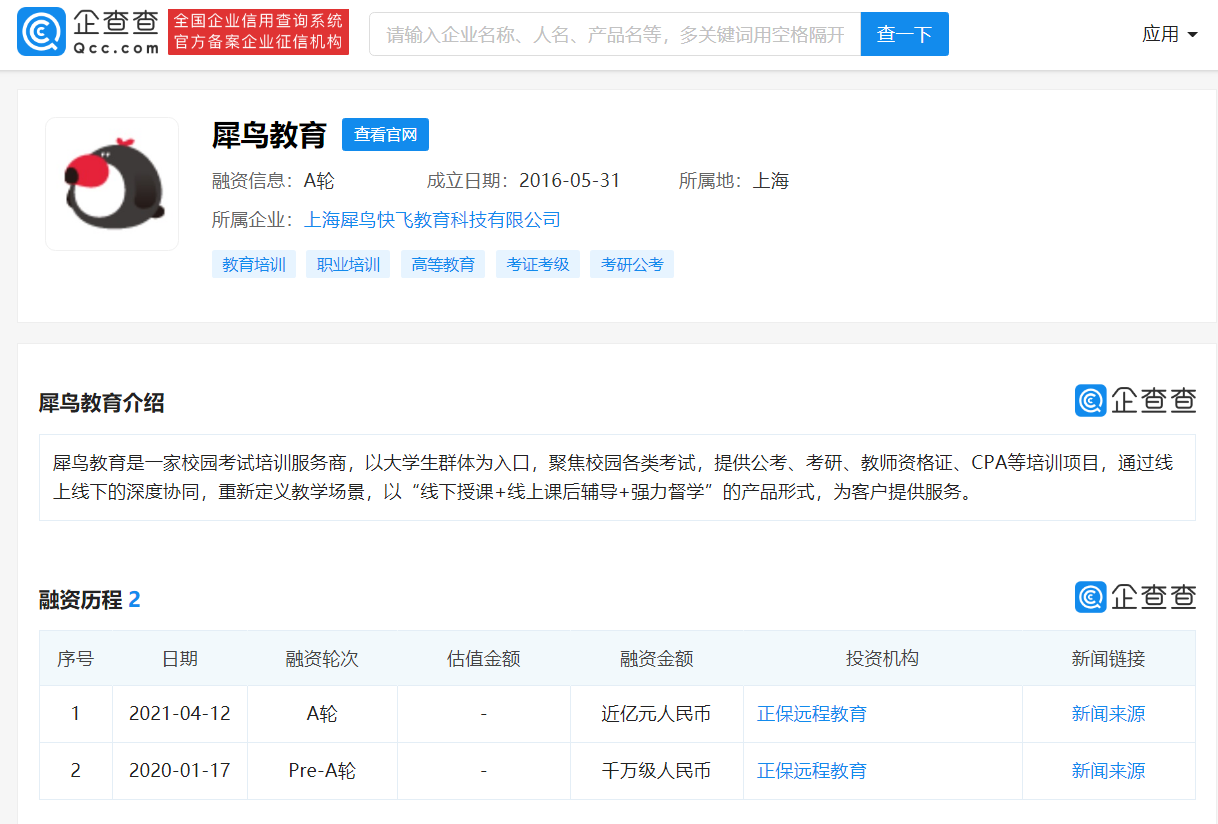Open the 犀鸟教育 company logo thumbnail

tap(112, 184)
